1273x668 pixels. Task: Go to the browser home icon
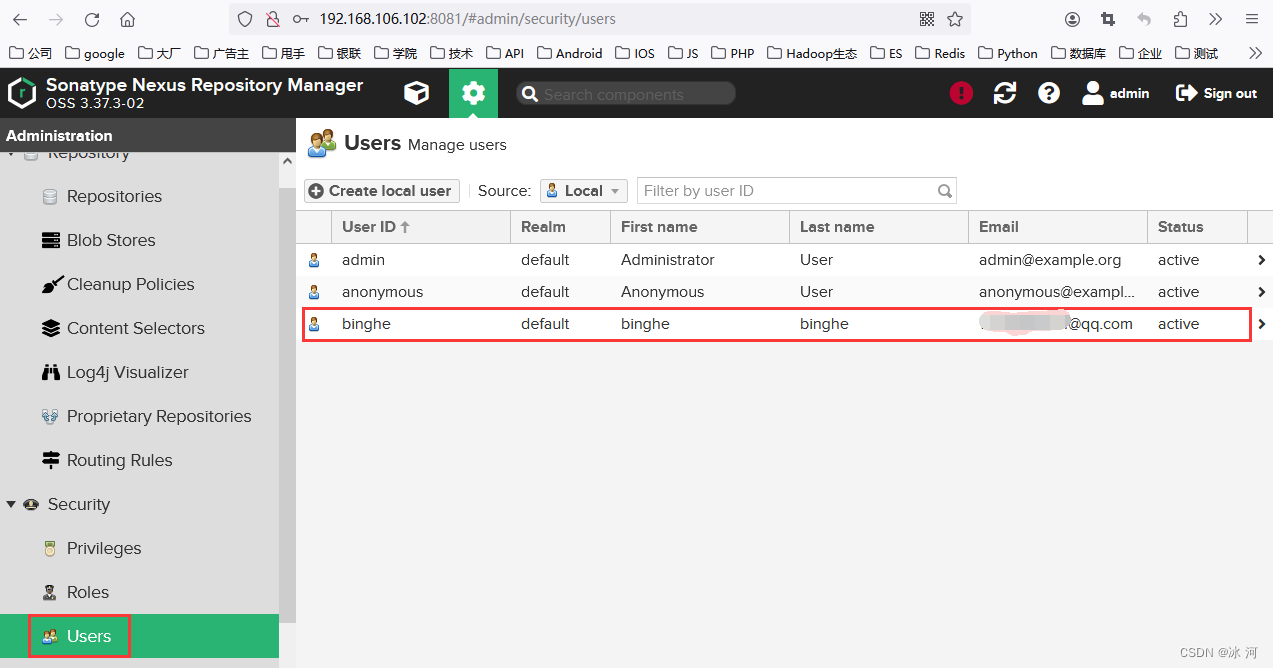point(127,19)
